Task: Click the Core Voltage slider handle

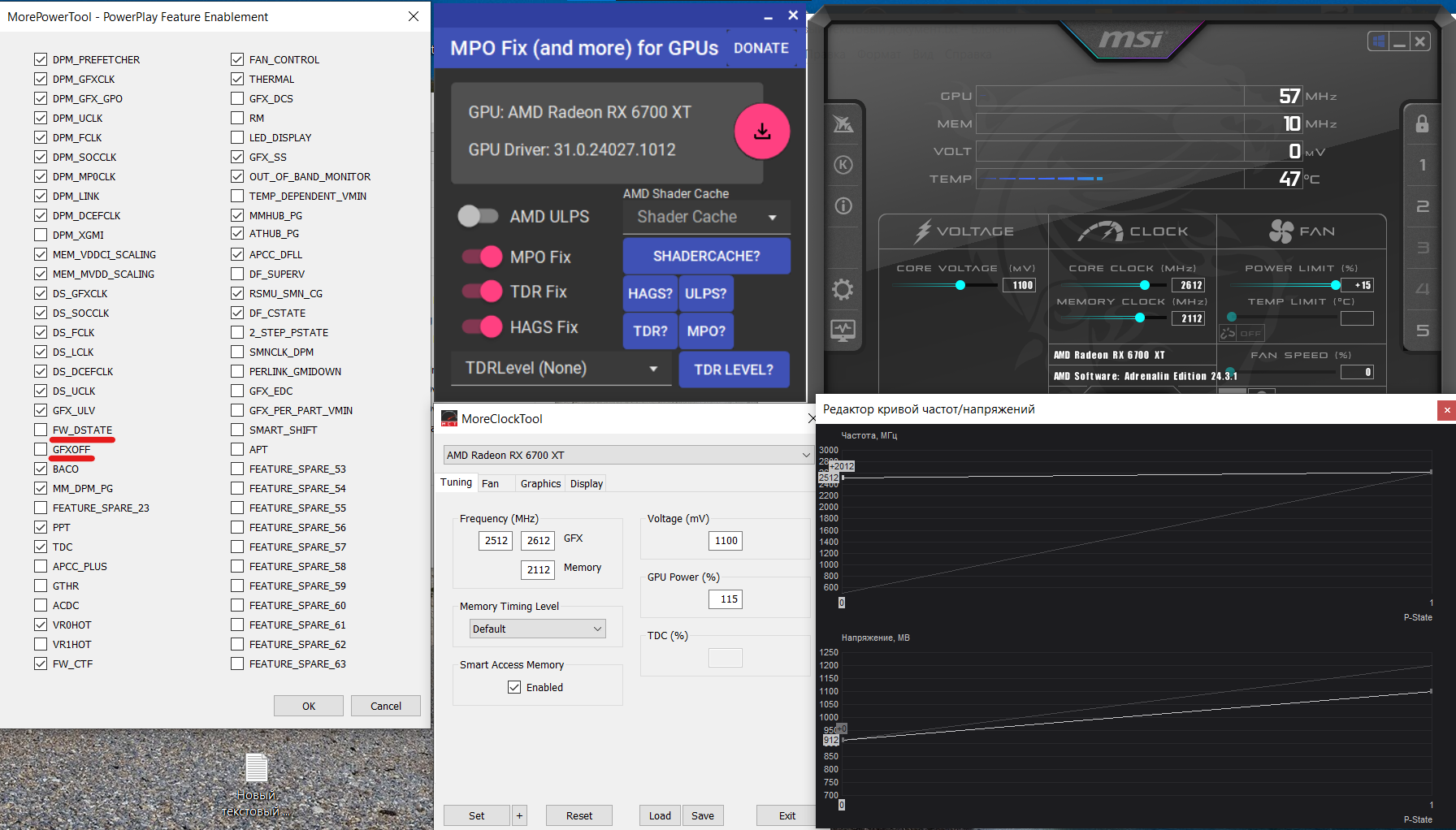Action: (960, 285)
